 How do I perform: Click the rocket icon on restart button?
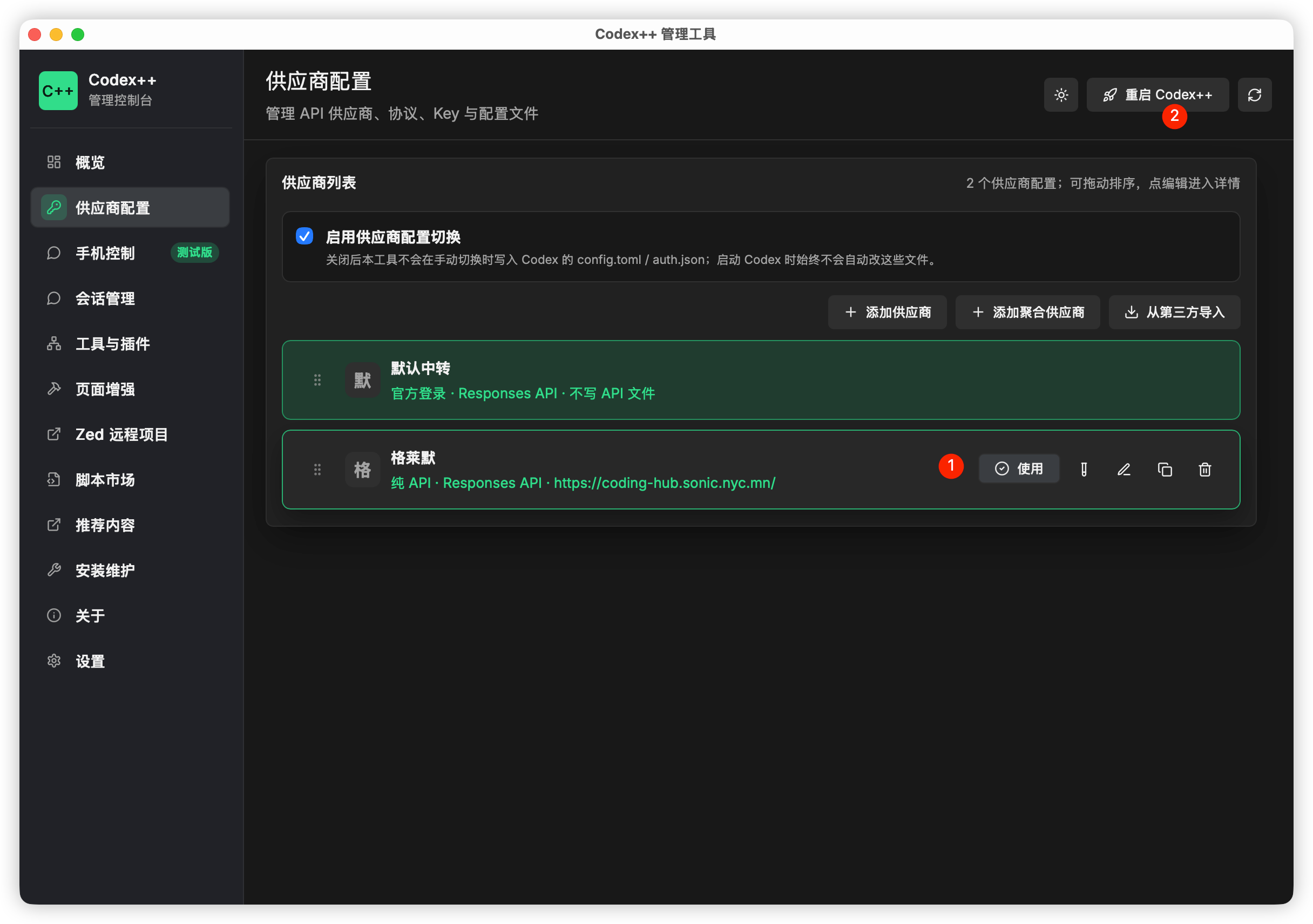pos(1110,95)
